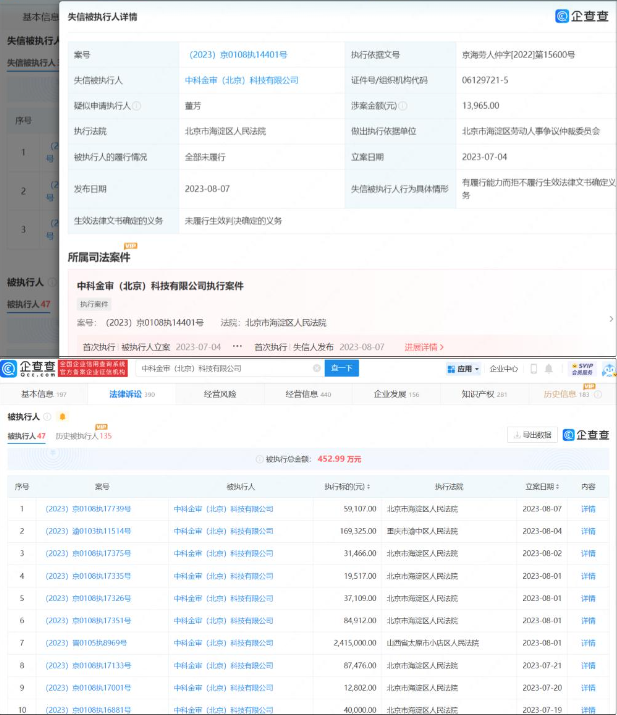The width and height of the screenshot is (617, 715).
Task: Click the 查一下 search button
Action: coord(342,368)
